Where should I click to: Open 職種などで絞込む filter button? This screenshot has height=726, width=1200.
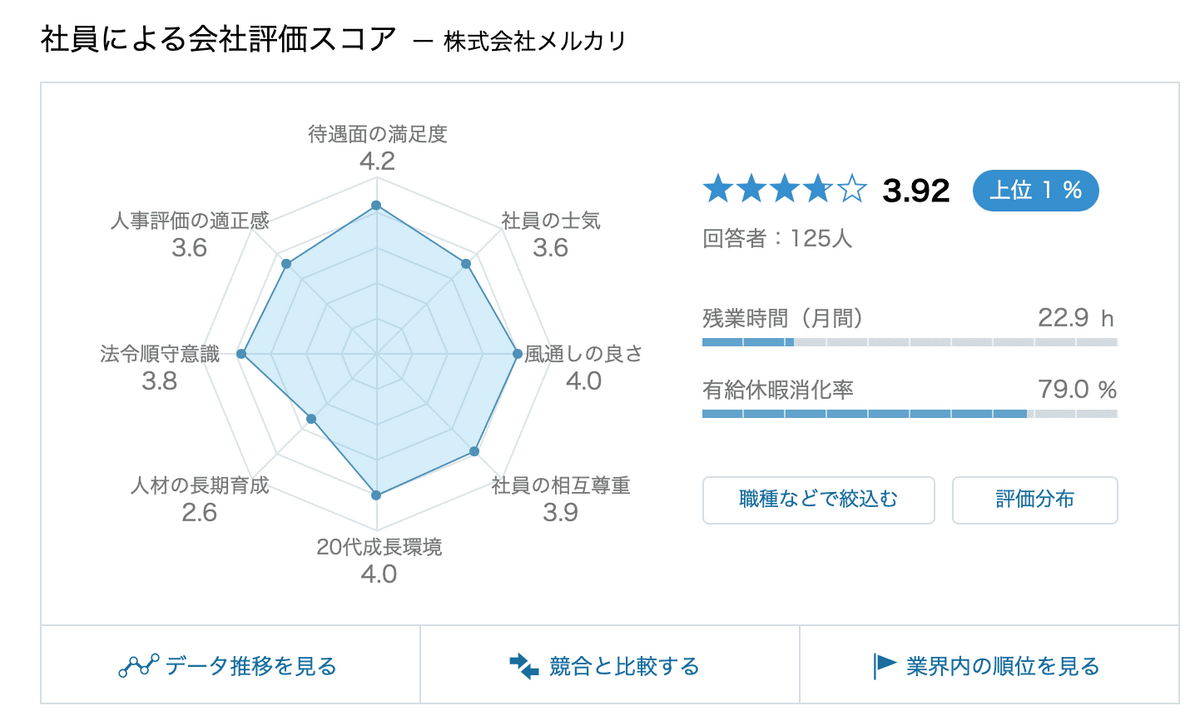pyautogui.click(x=818, y=500)
